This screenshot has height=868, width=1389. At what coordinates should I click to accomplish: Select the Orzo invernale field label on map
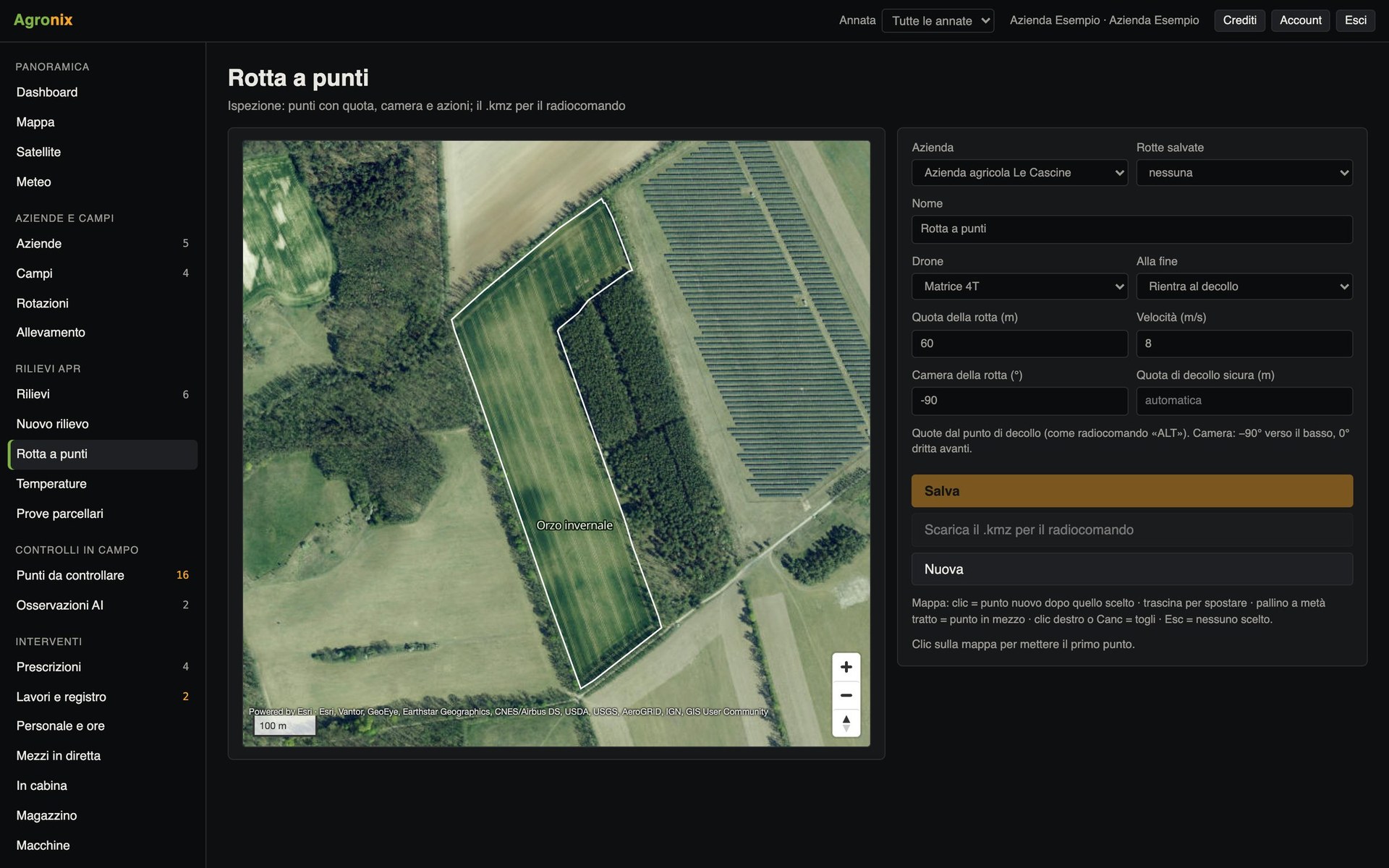click(574, 525)
